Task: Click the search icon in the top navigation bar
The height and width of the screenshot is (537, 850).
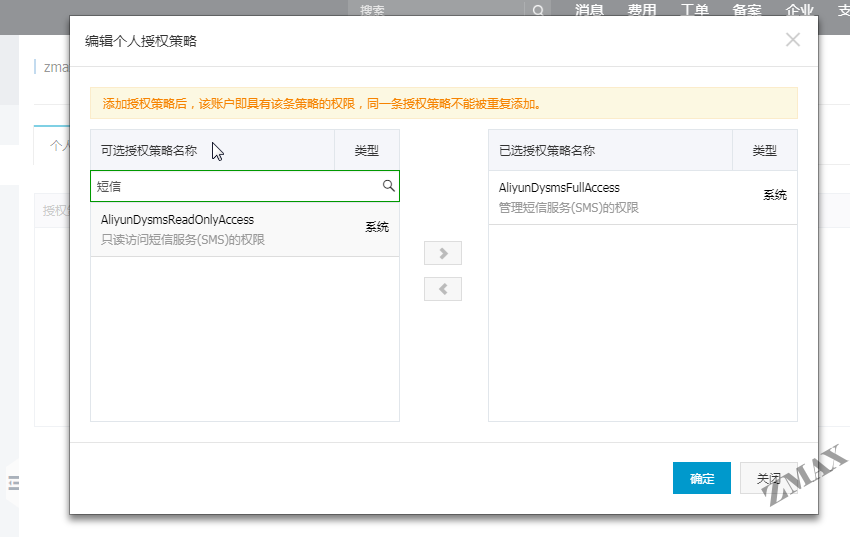Action: pyautogui.click(x=538, y=10)
